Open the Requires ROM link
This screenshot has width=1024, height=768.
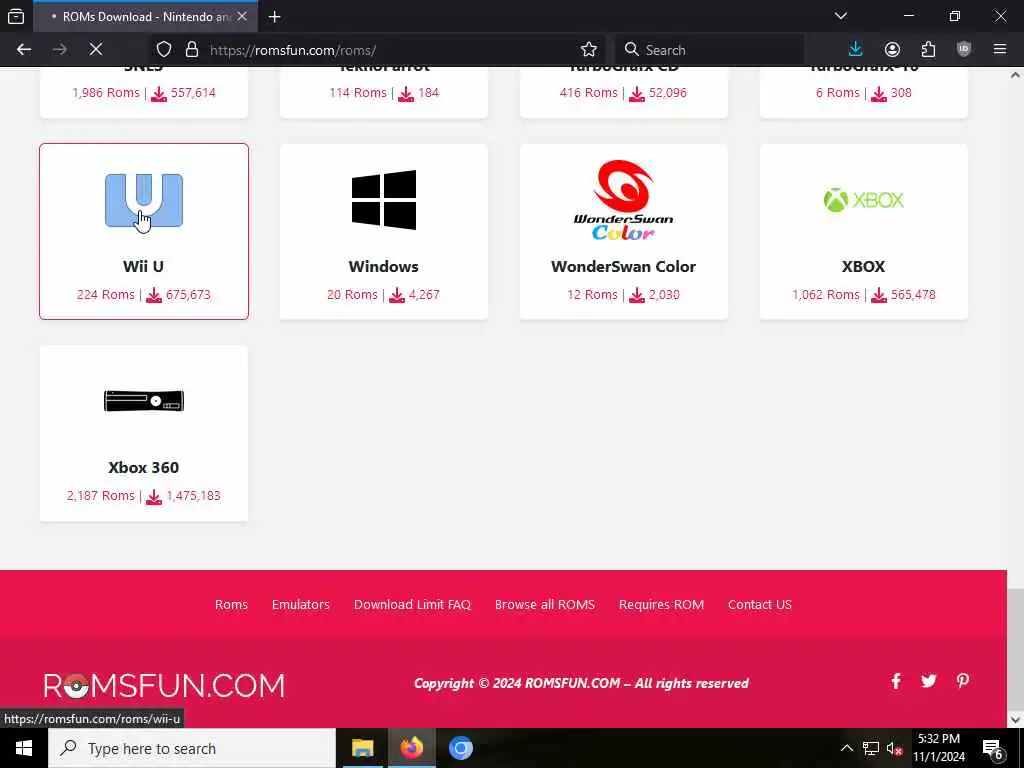[x=661, y=605]
